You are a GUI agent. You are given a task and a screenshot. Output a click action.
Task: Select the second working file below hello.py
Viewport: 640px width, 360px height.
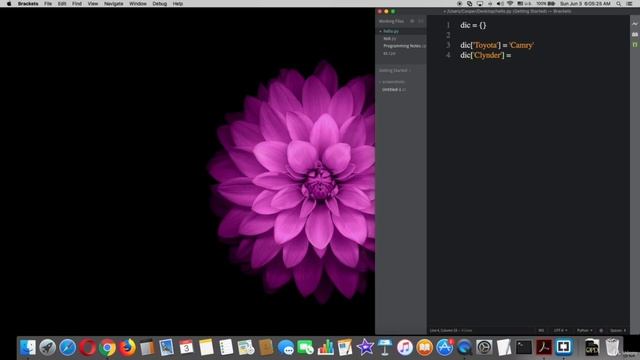point(389,38)
